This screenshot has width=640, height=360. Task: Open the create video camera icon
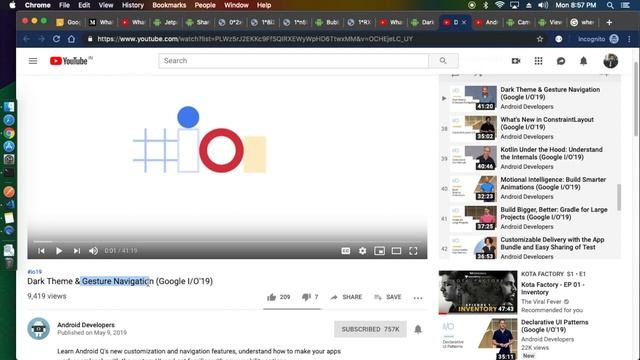tap(516, 61)
